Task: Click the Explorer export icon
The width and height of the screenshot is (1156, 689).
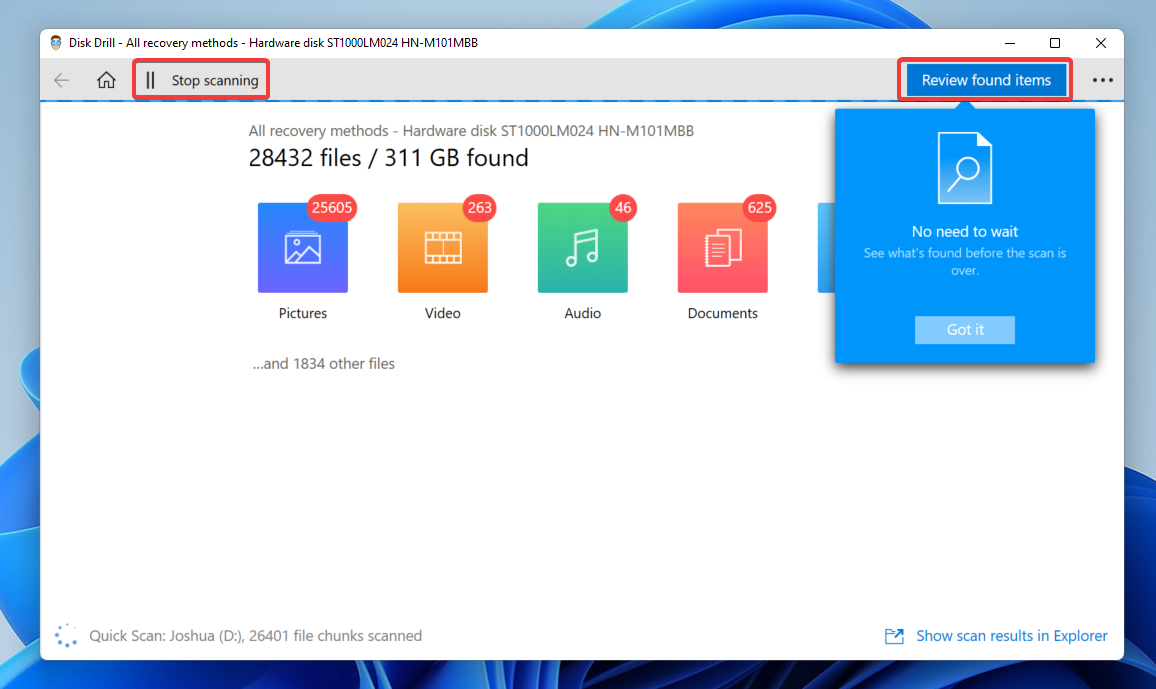Action: tap(894, 636)
